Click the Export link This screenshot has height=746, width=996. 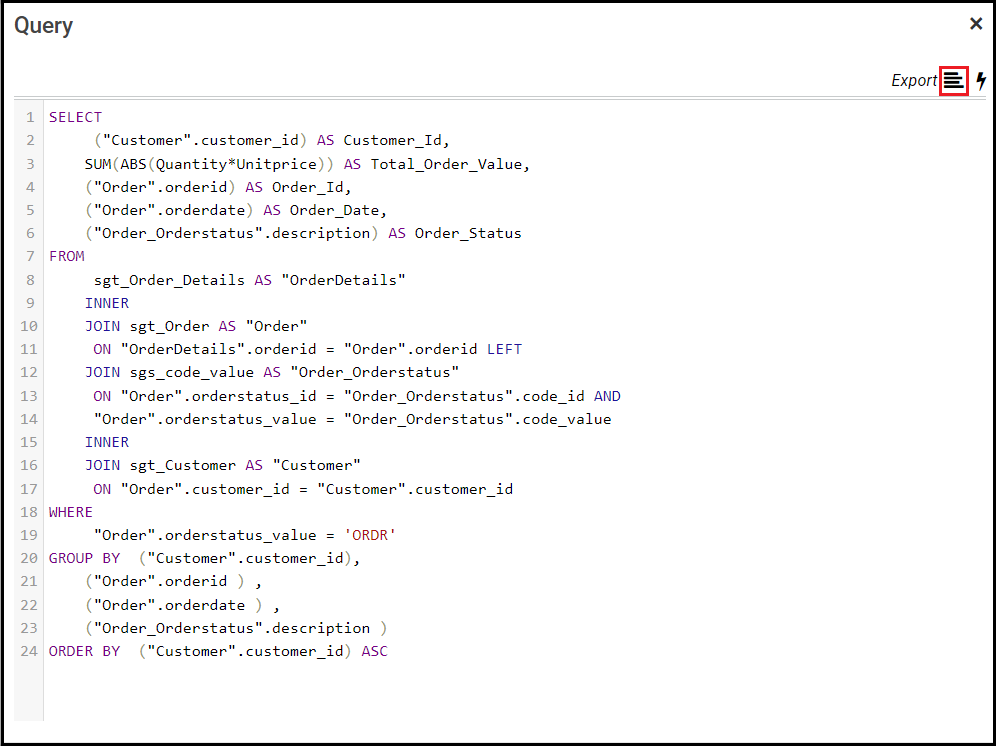click(913, 81)
